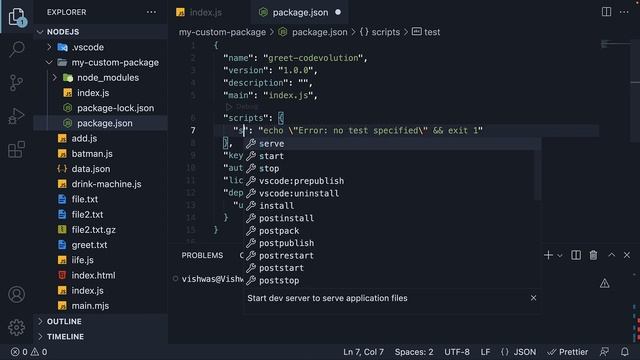Select the package.json editor tab
Viewport: 640px width, 360px height.
tap(300, 12)
